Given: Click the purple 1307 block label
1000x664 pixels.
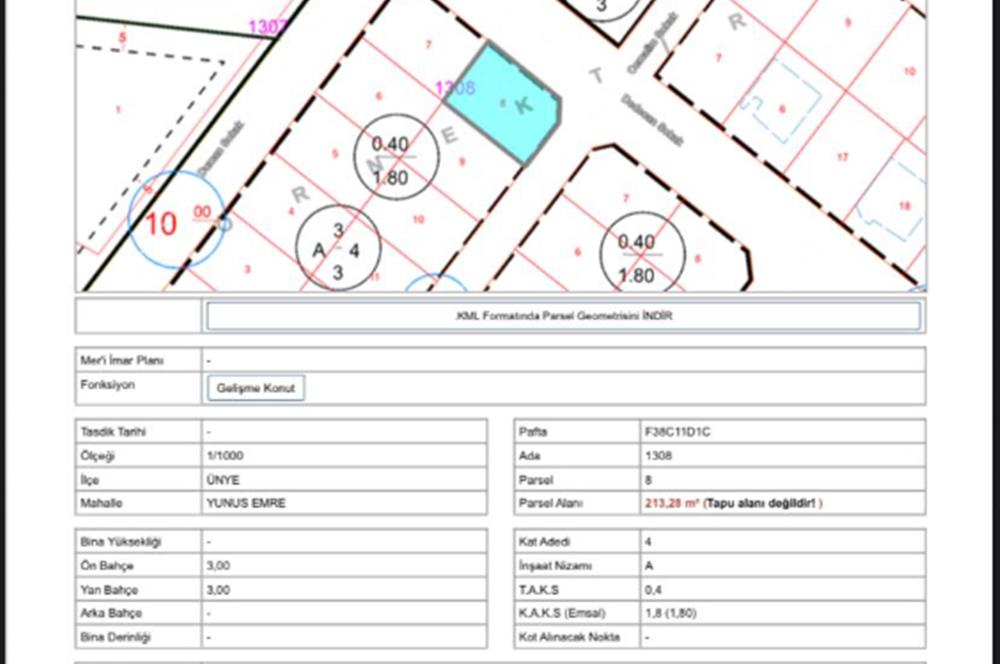Looking at the screenshot, I should (x=267, y=27).
